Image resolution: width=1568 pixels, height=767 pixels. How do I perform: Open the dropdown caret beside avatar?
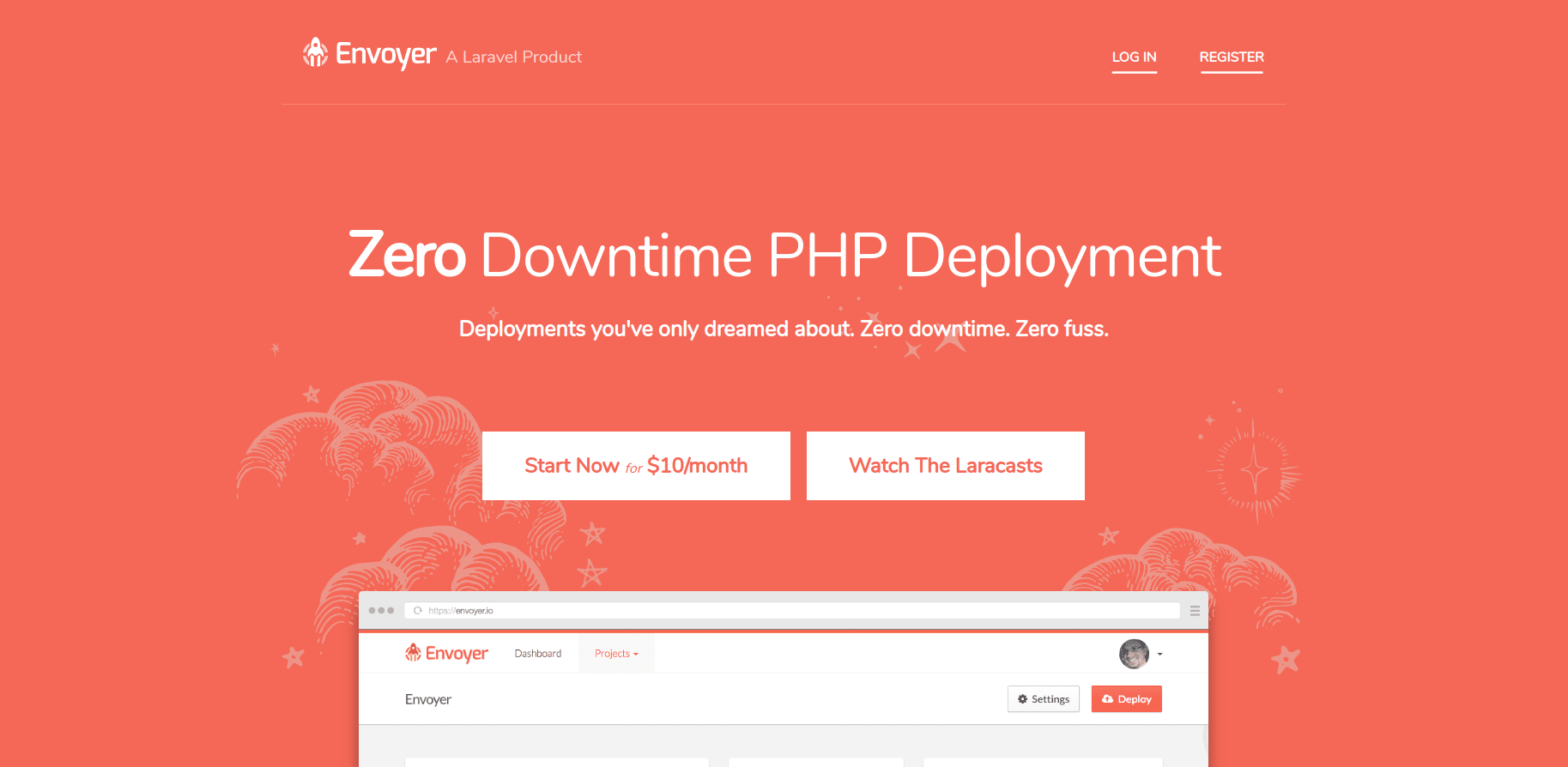coord(1159,655)
